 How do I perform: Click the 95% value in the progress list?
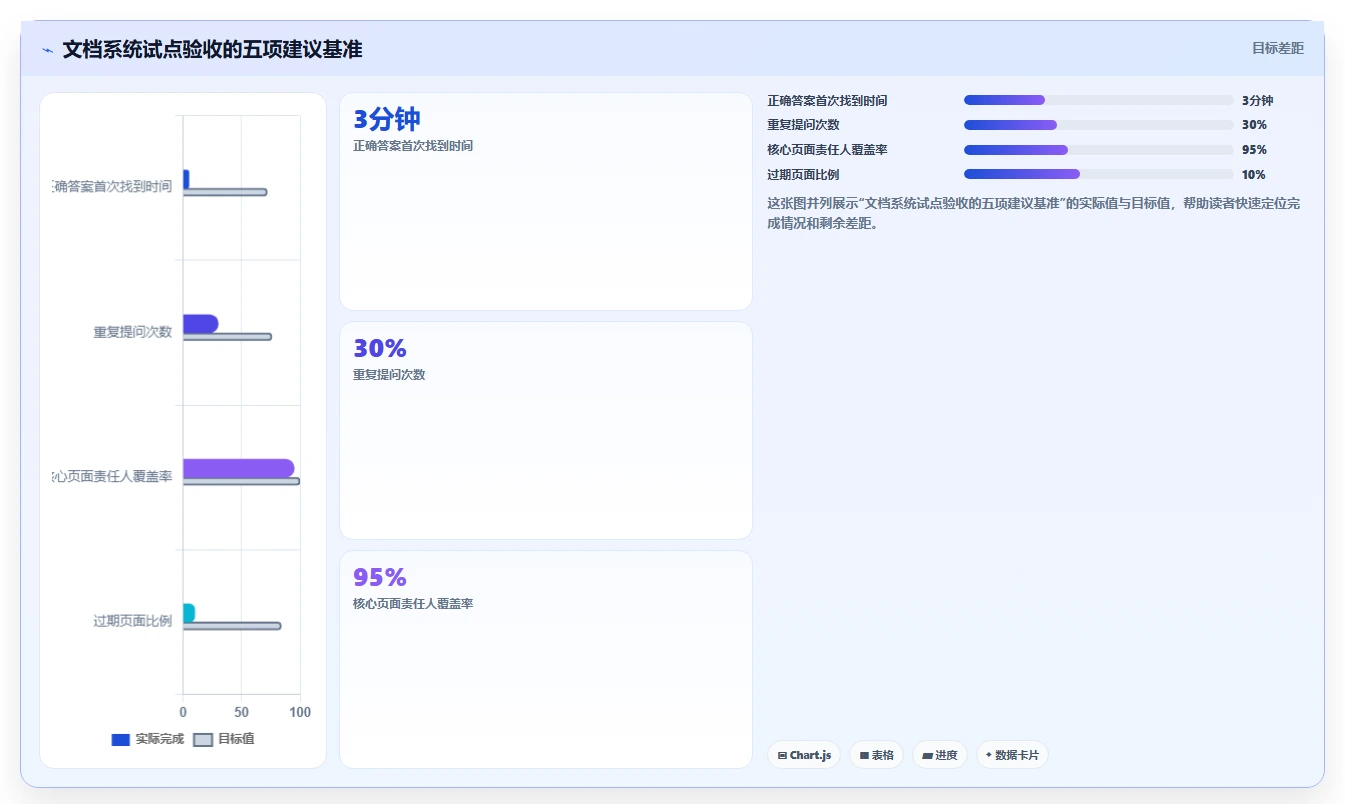(1254, 150)
